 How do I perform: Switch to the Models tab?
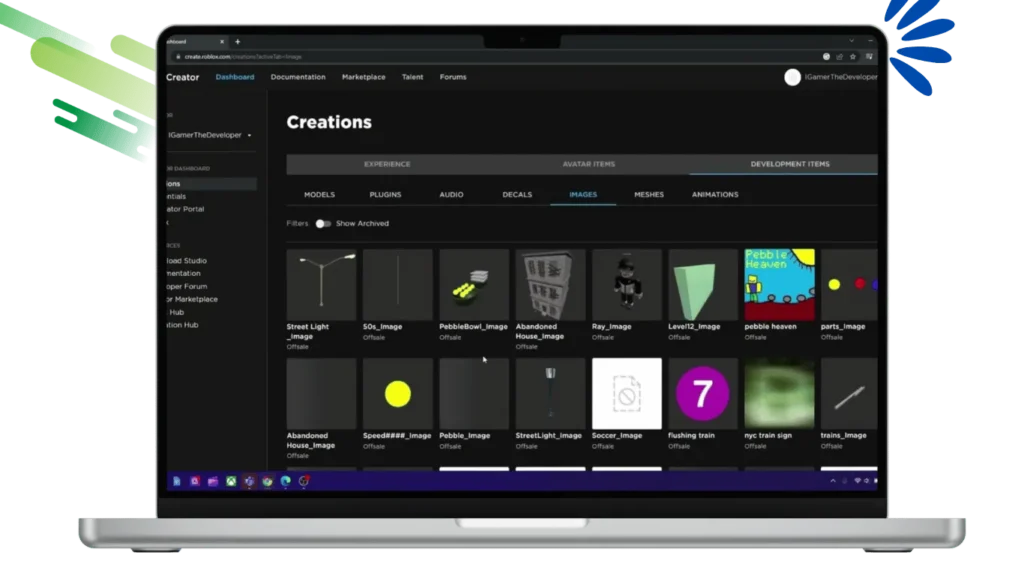pyautogui.click(x=319, y=195)
